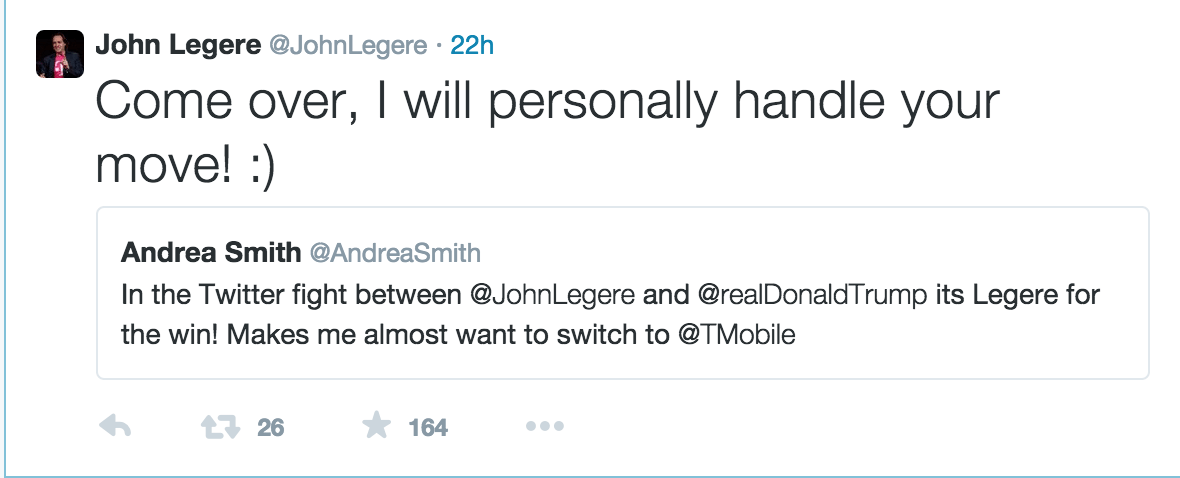The image size is (1180, 478).
Task: Open the more options ellipsis menu
Action: tap(544, 427)
